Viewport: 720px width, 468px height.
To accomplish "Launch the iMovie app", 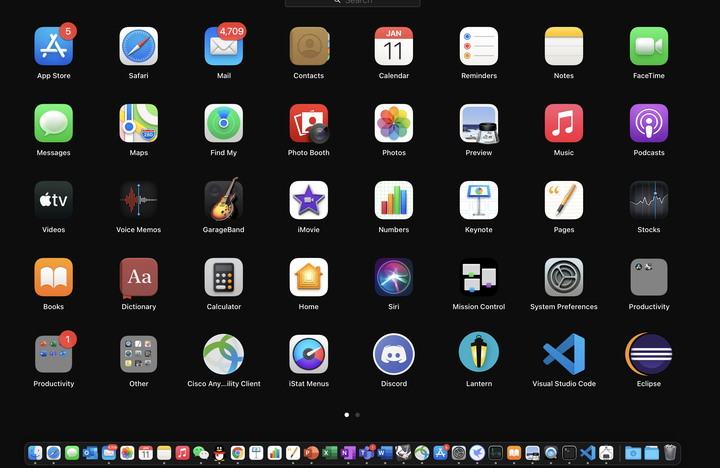I will (309, 200).
